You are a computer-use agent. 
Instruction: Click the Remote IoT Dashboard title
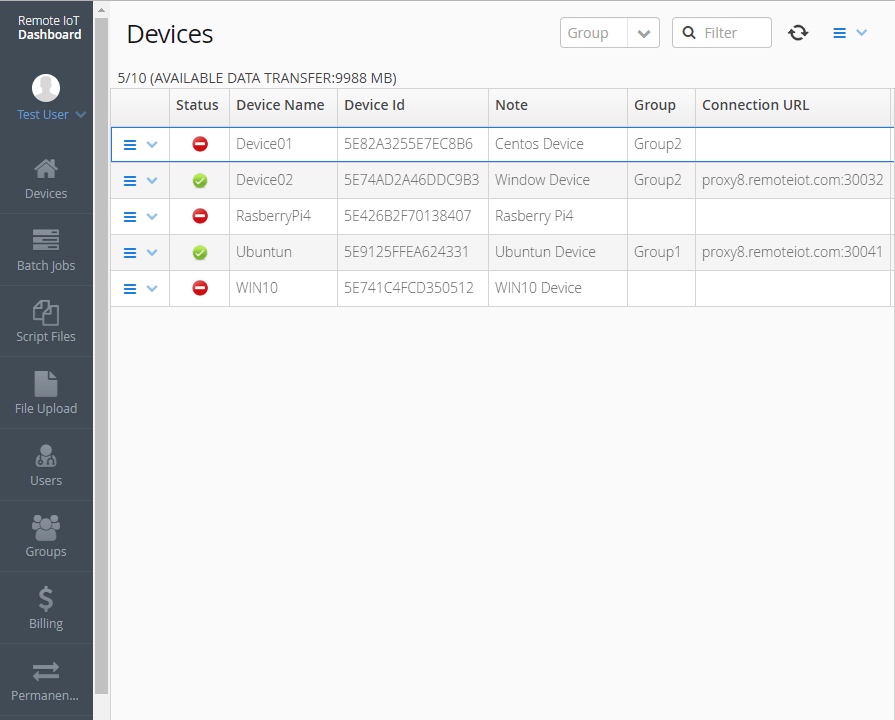pos(49,27)
